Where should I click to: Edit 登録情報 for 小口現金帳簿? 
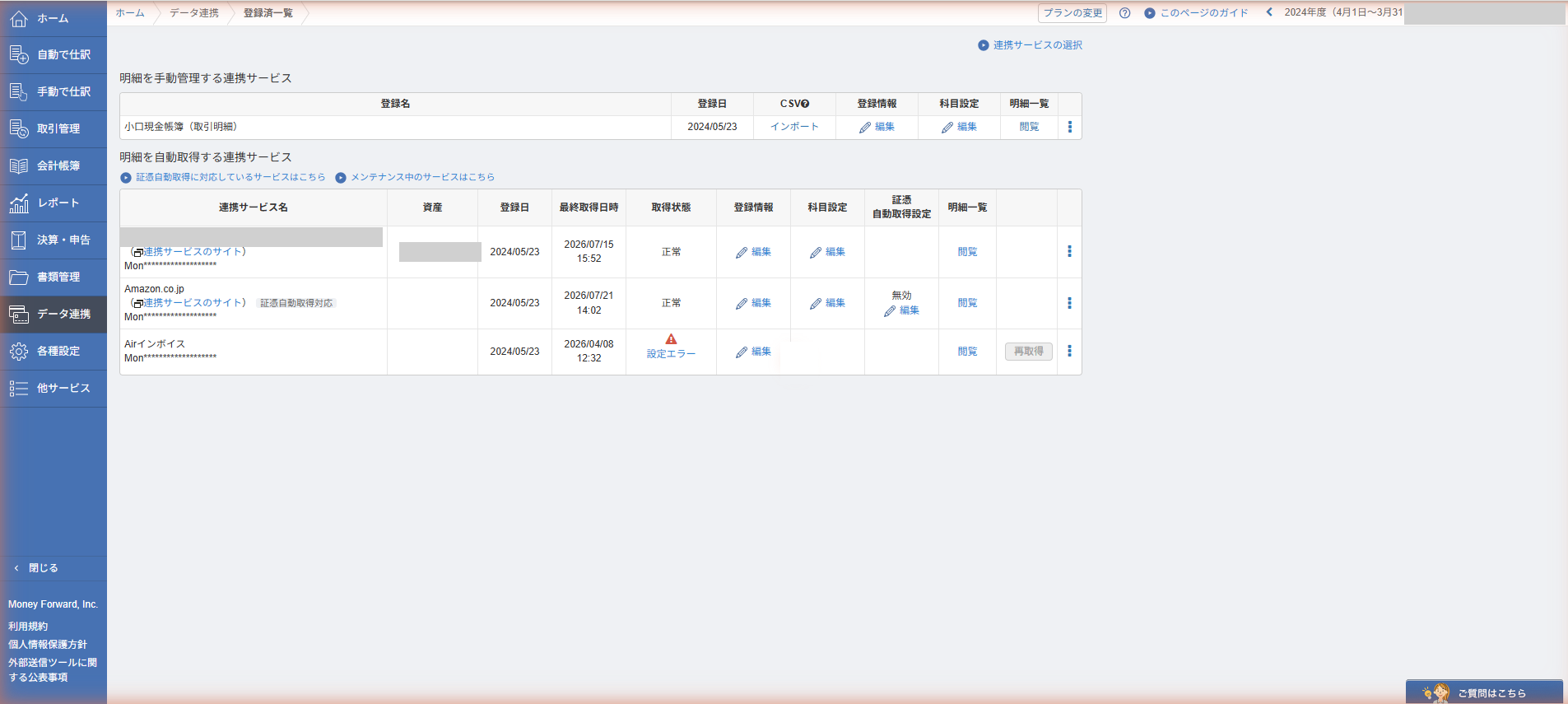click(x=877, y=127)
